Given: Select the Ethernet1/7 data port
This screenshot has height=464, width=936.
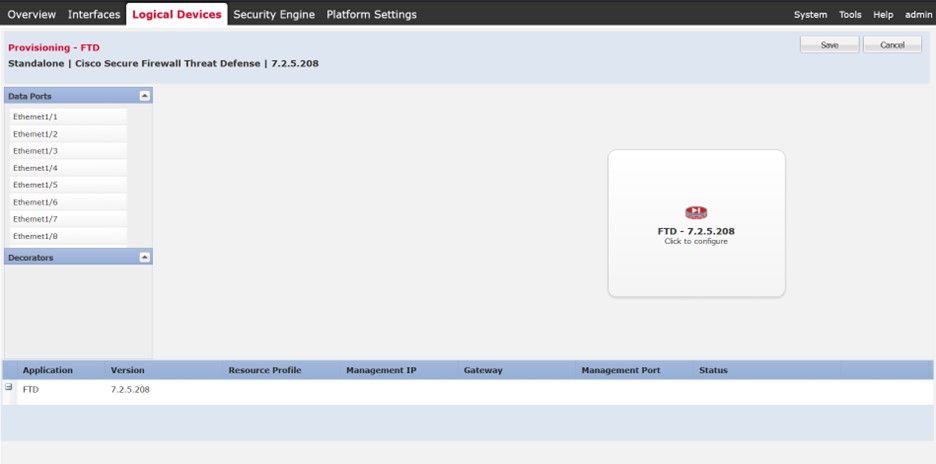Looking at the screenshot, I should [68, 219].
